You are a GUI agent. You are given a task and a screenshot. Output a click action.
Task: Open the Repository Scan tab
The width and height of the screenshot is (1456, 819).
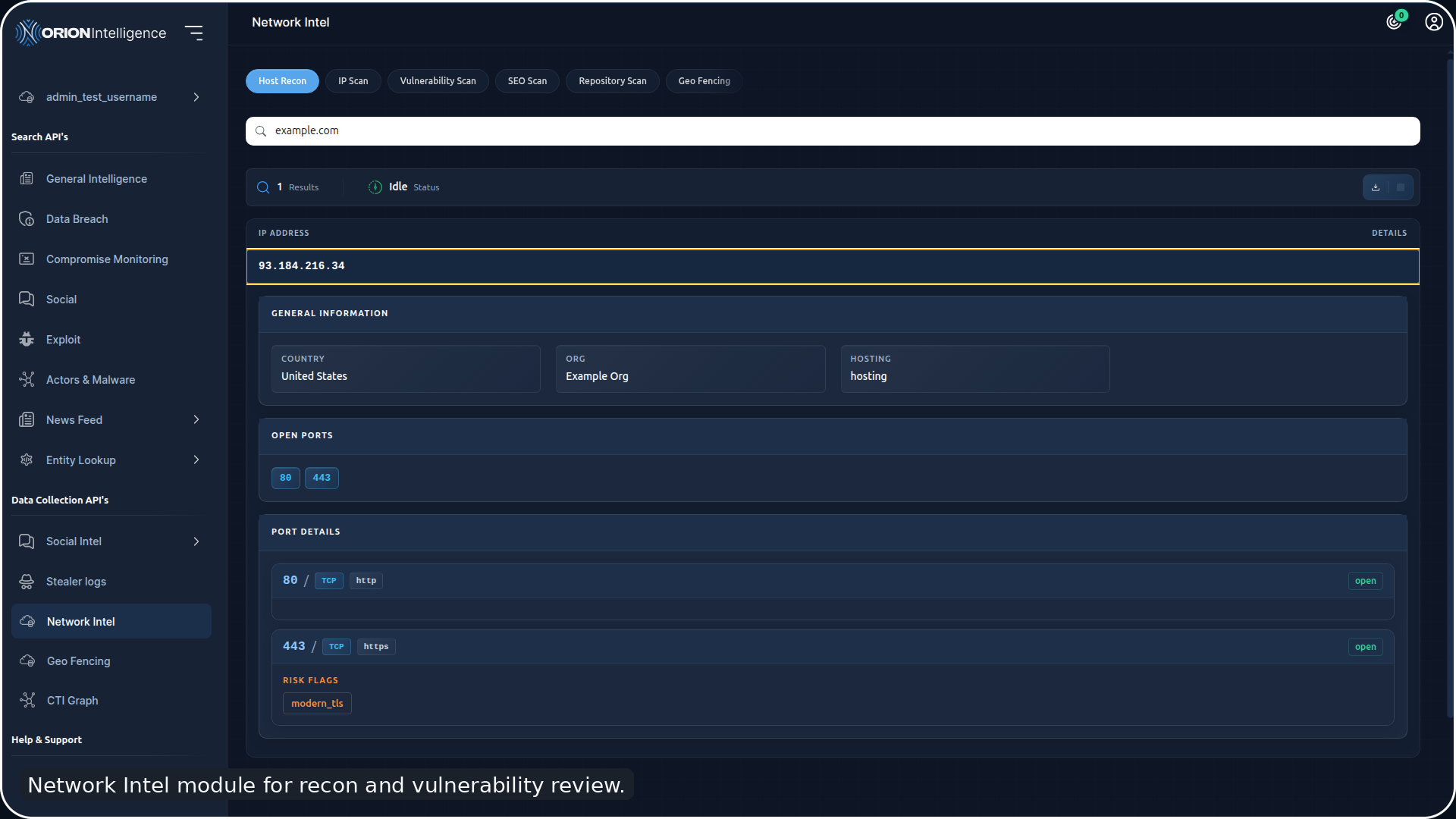[613, 81]
